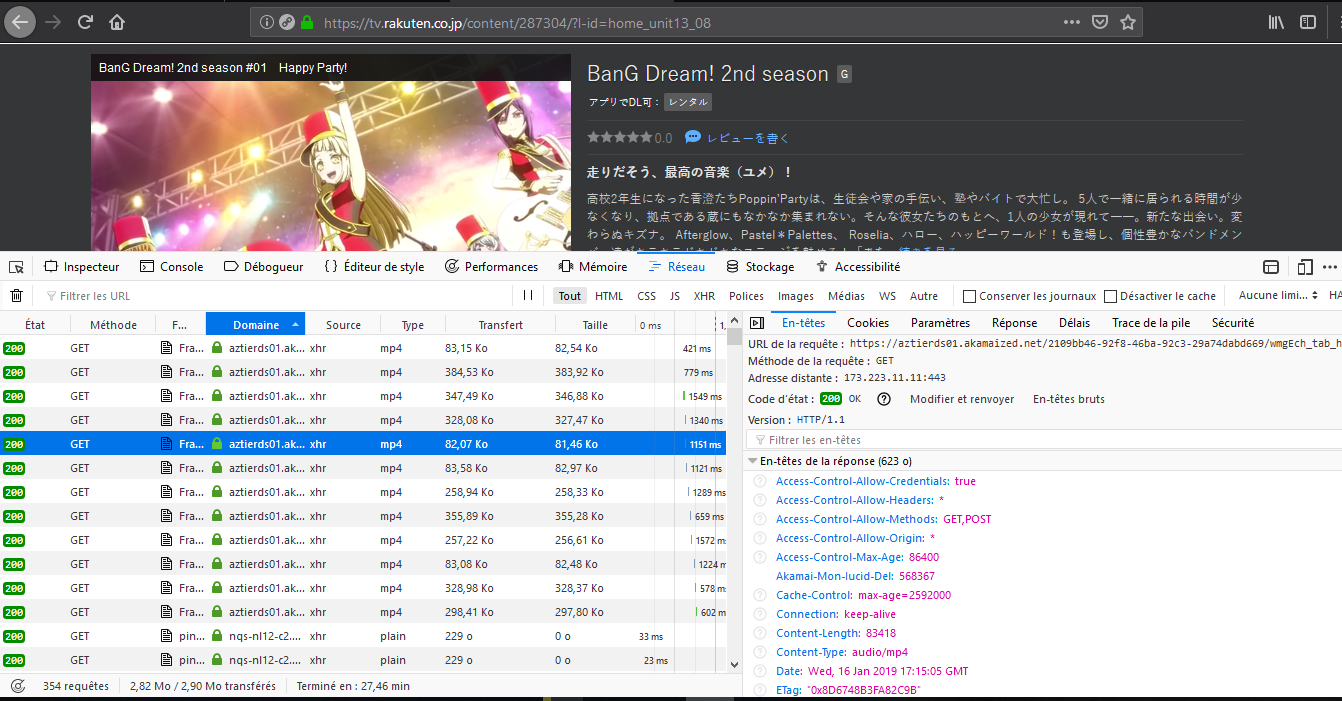This screenshot has height=701, width=1342.
Task: Collapse the request details pane with toggle icon
Action: (x=757, y=323)
